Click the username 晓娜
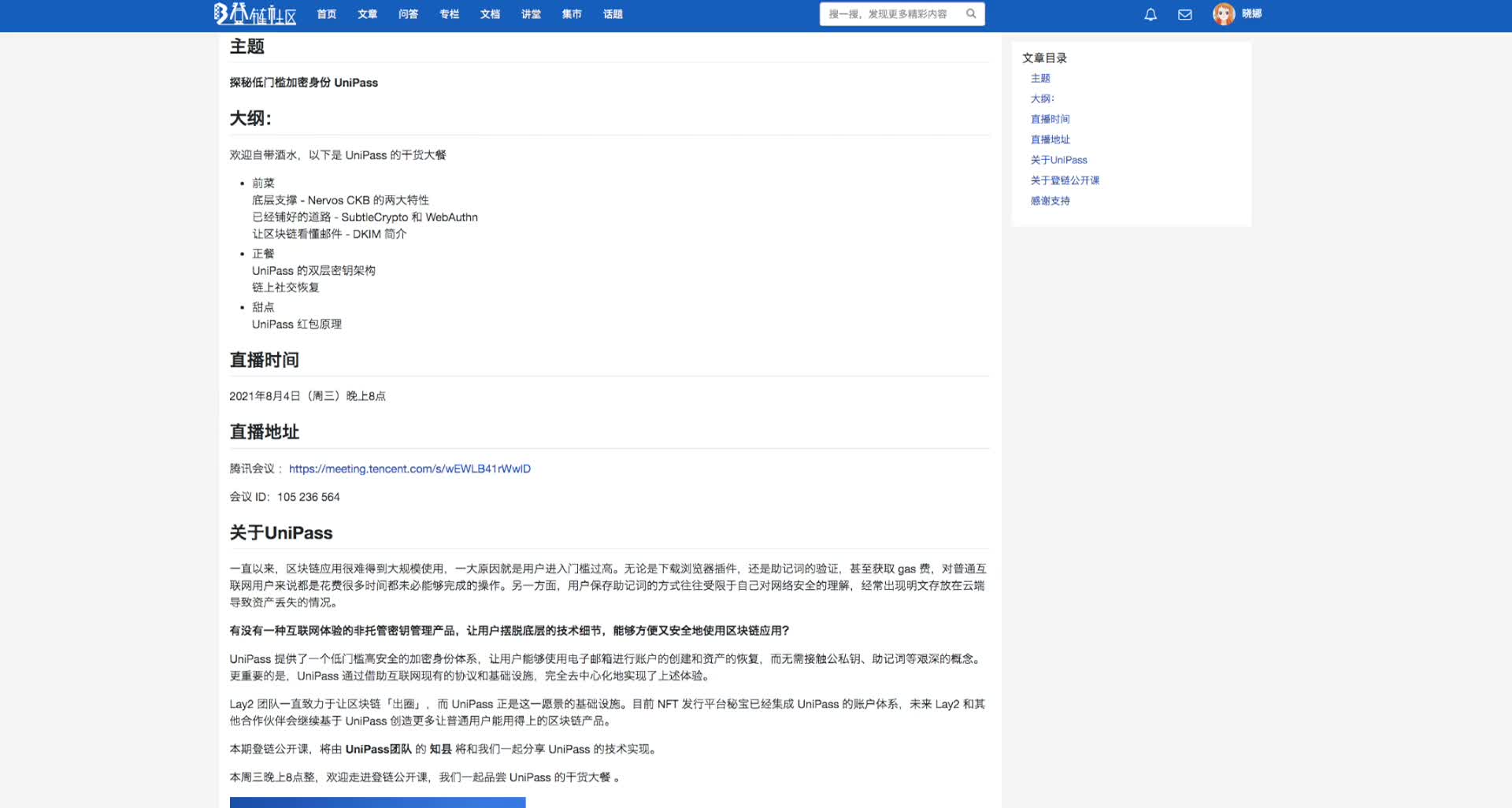 tap(1252, 13)
